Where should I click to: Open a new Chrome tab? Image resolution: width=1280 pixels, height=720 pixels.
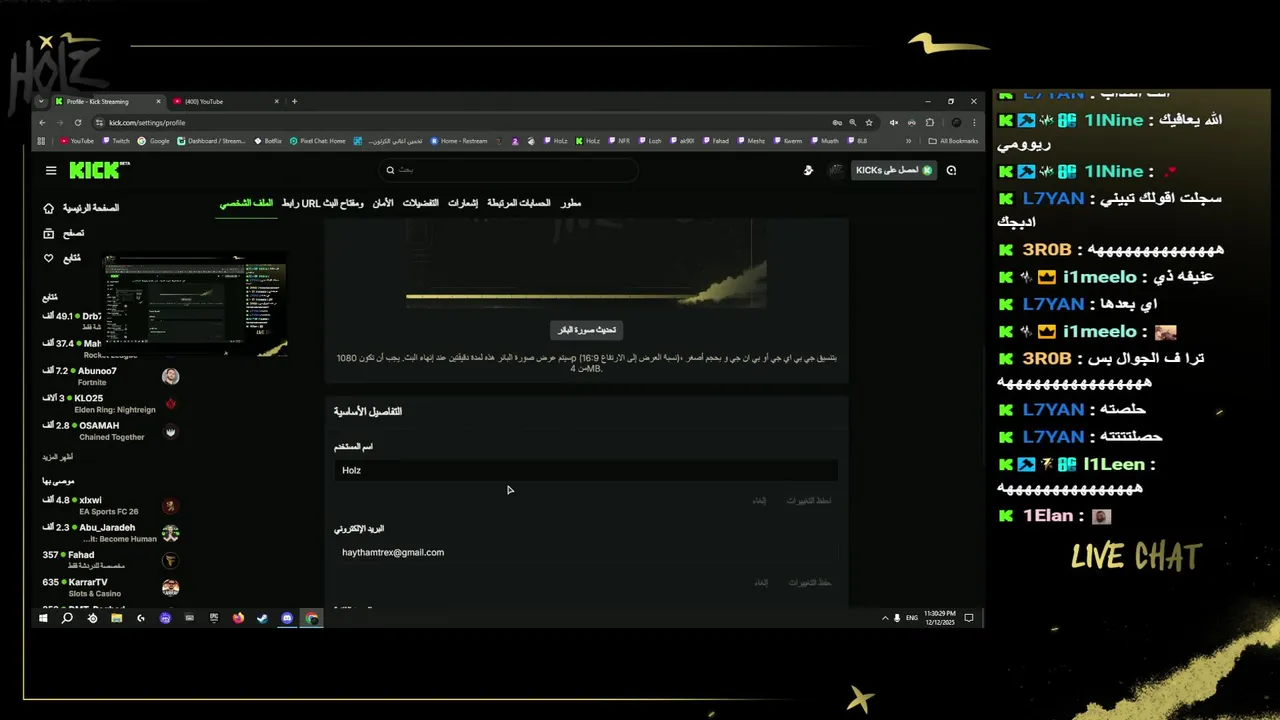(294, 101)
